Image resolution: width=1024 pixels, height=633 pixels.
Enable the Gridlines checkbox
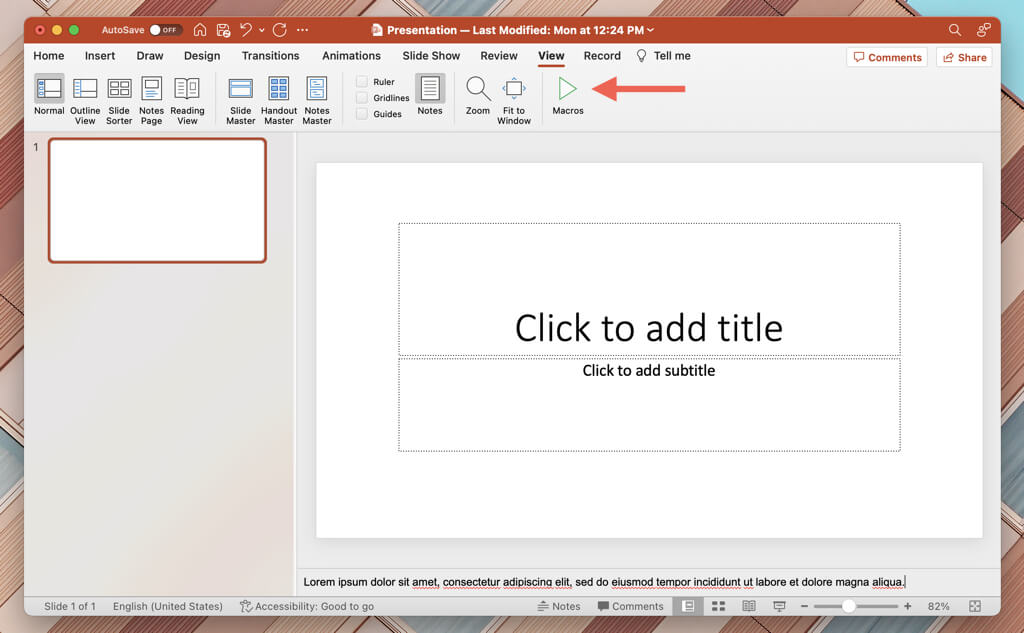[362, 98]
